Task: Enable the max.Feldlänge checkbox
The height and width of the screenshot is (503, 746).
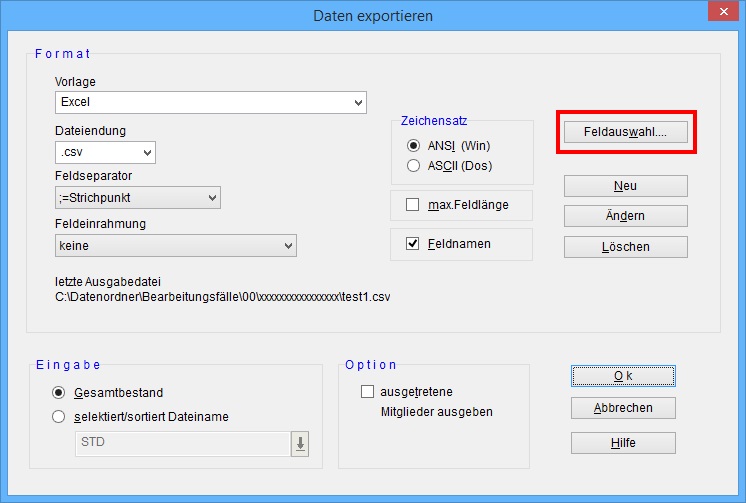Action: click(413, 205)
